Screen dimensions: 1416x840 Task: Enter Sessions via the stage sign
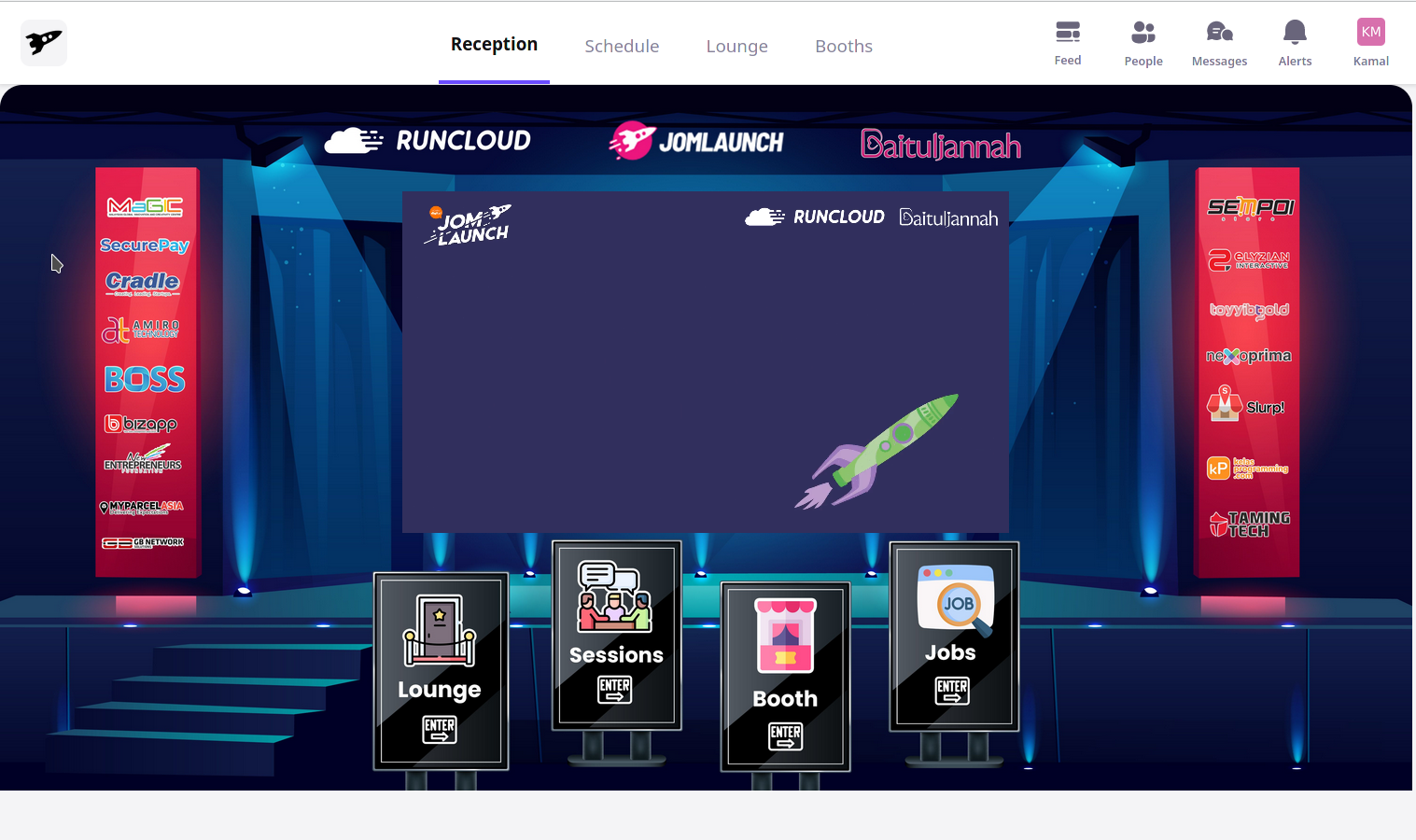(x=616, y=635)
